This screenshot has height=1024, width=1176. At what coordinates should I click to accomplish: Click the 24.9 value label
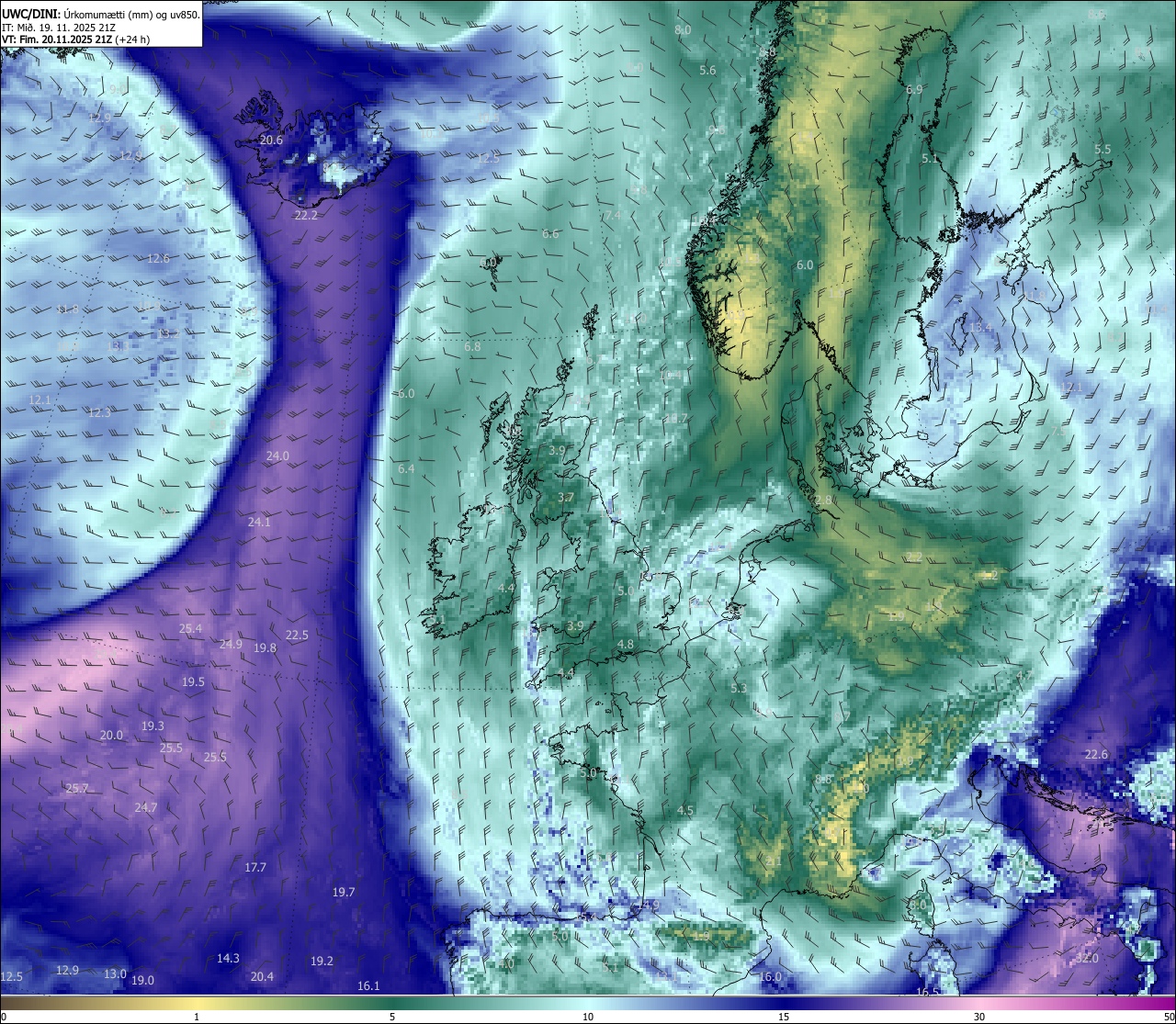tap(231, 644)
